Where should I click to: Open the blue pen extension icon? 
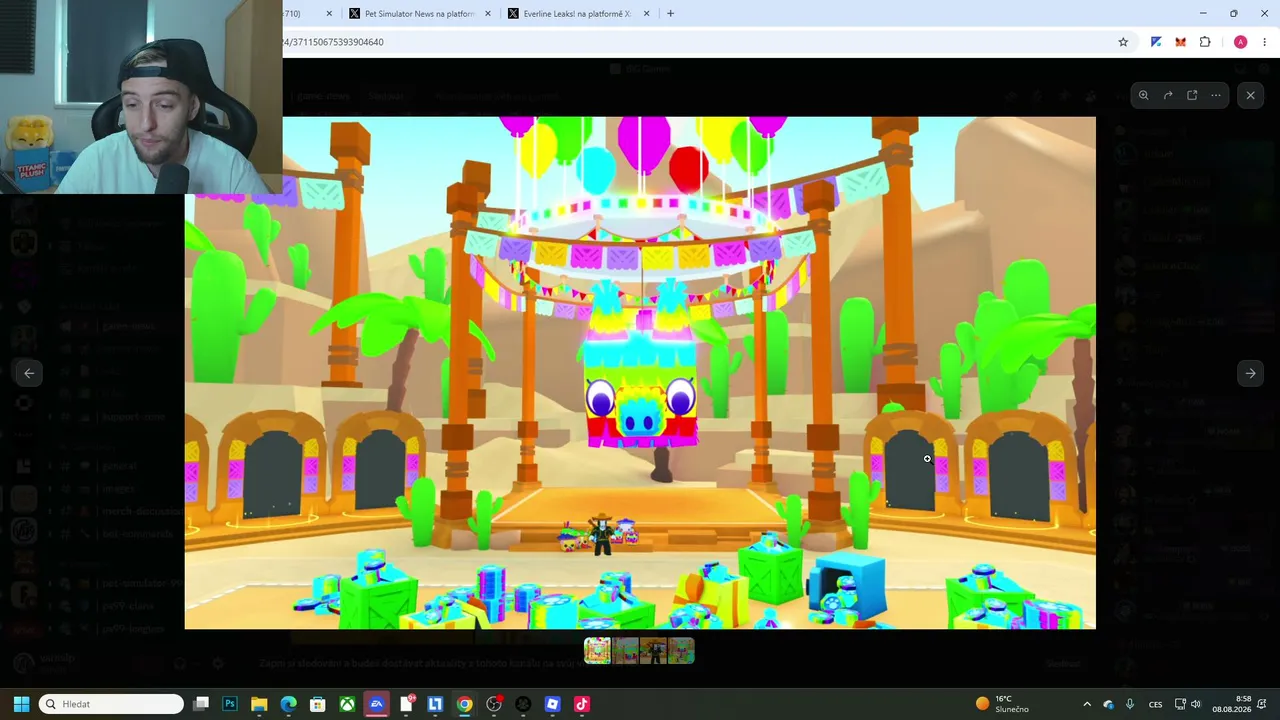(1156, 42)
